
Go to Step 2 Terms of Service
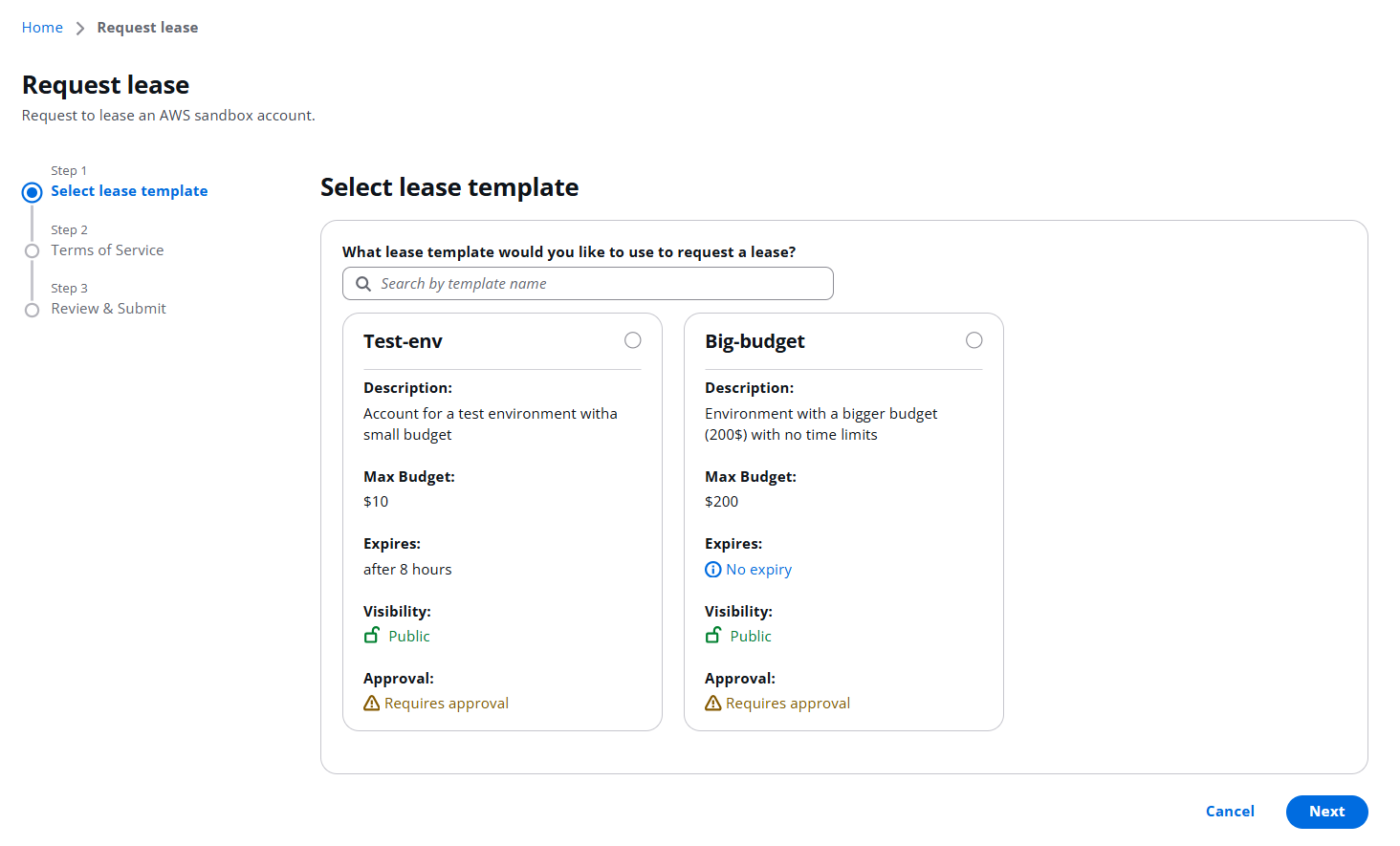click(107, 250)
